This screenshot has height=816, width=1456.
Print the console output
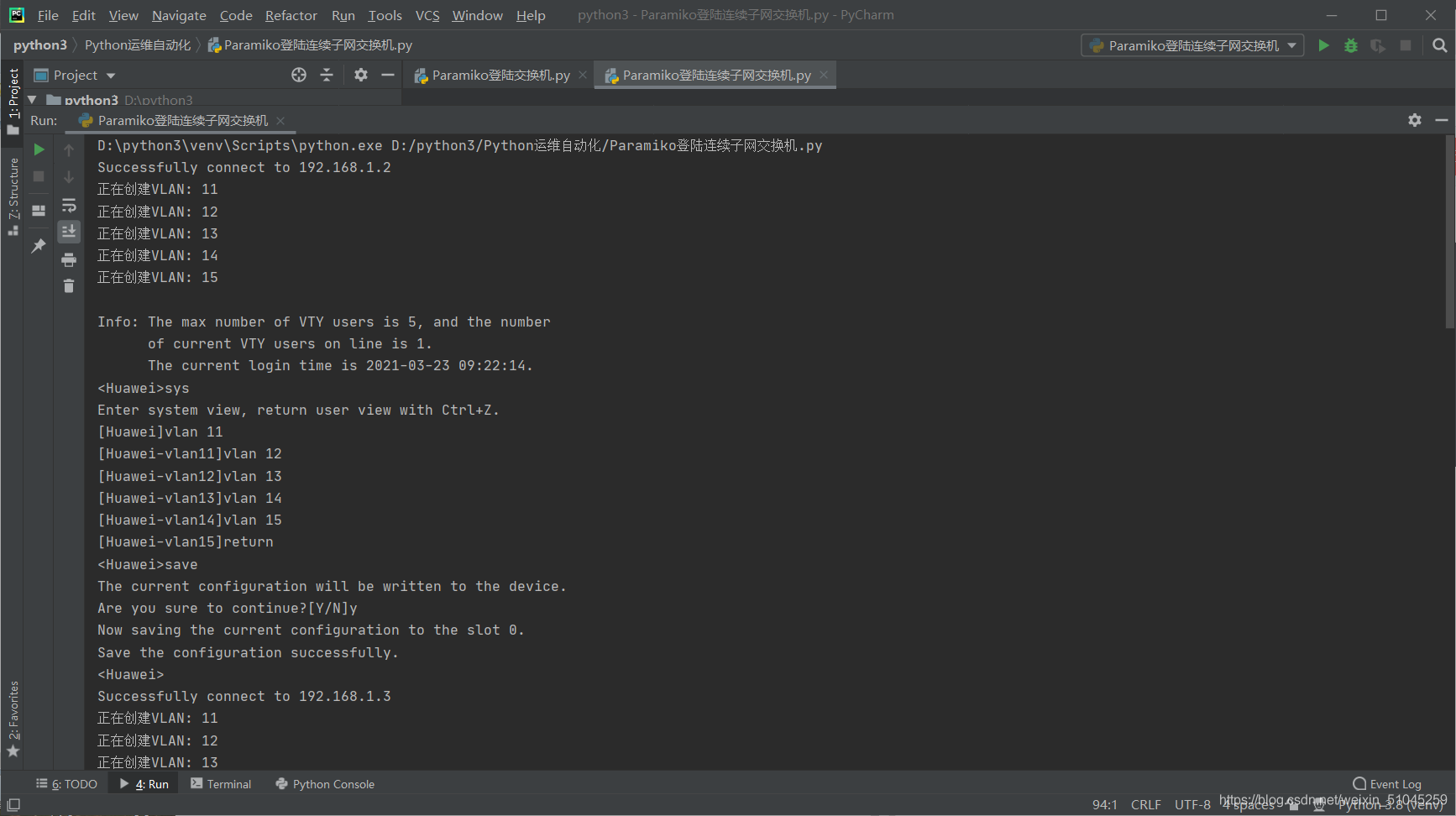69,259
